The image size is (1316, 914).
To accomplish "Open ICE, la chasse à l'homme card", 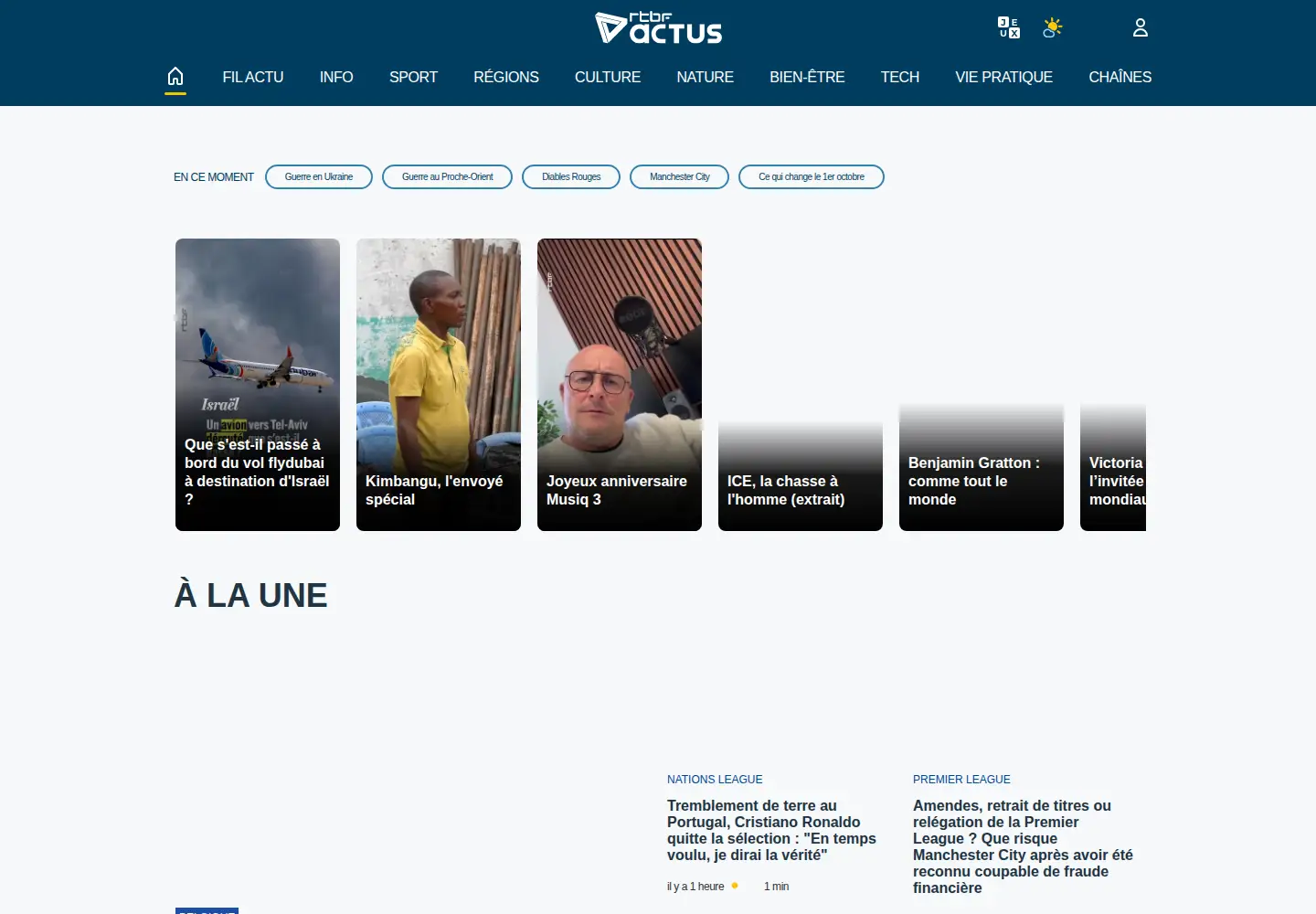I will [801, 385].
